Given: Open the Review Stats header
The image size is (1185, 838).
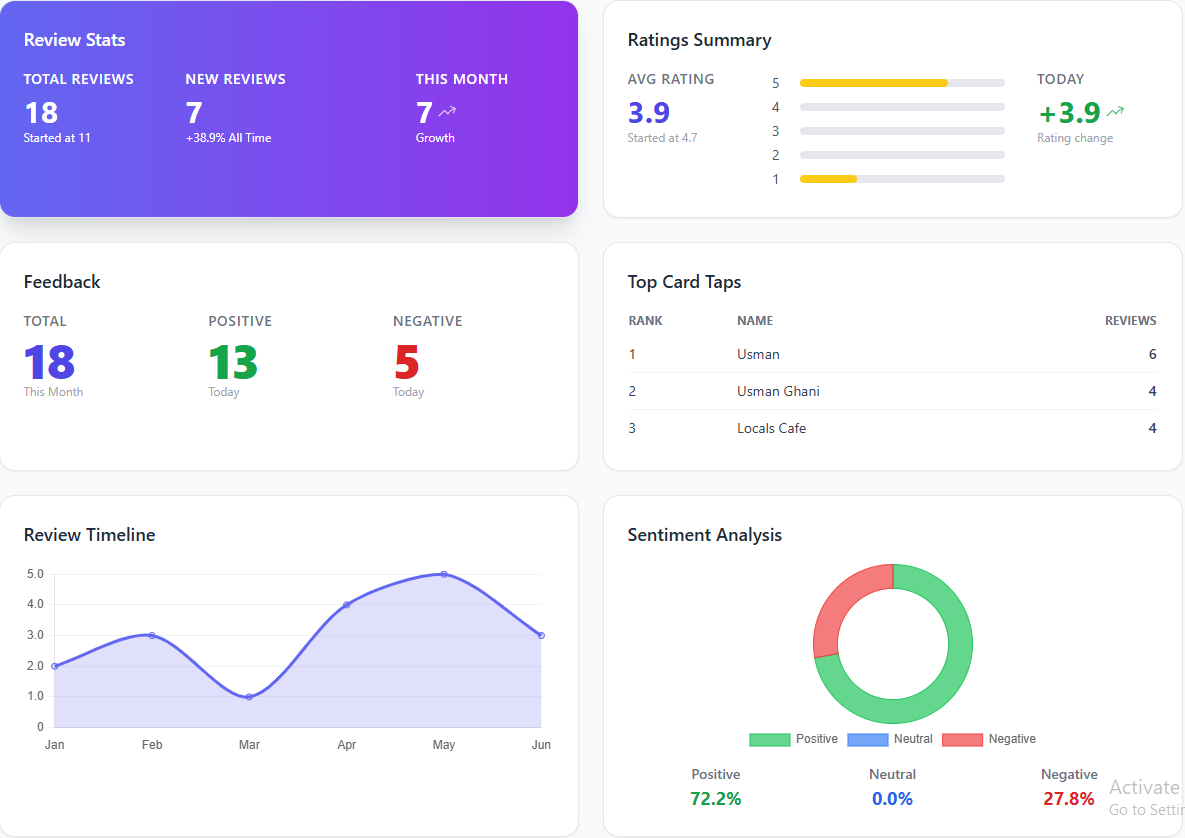Looking at the screenshot, I should click(x=74, y=40).
